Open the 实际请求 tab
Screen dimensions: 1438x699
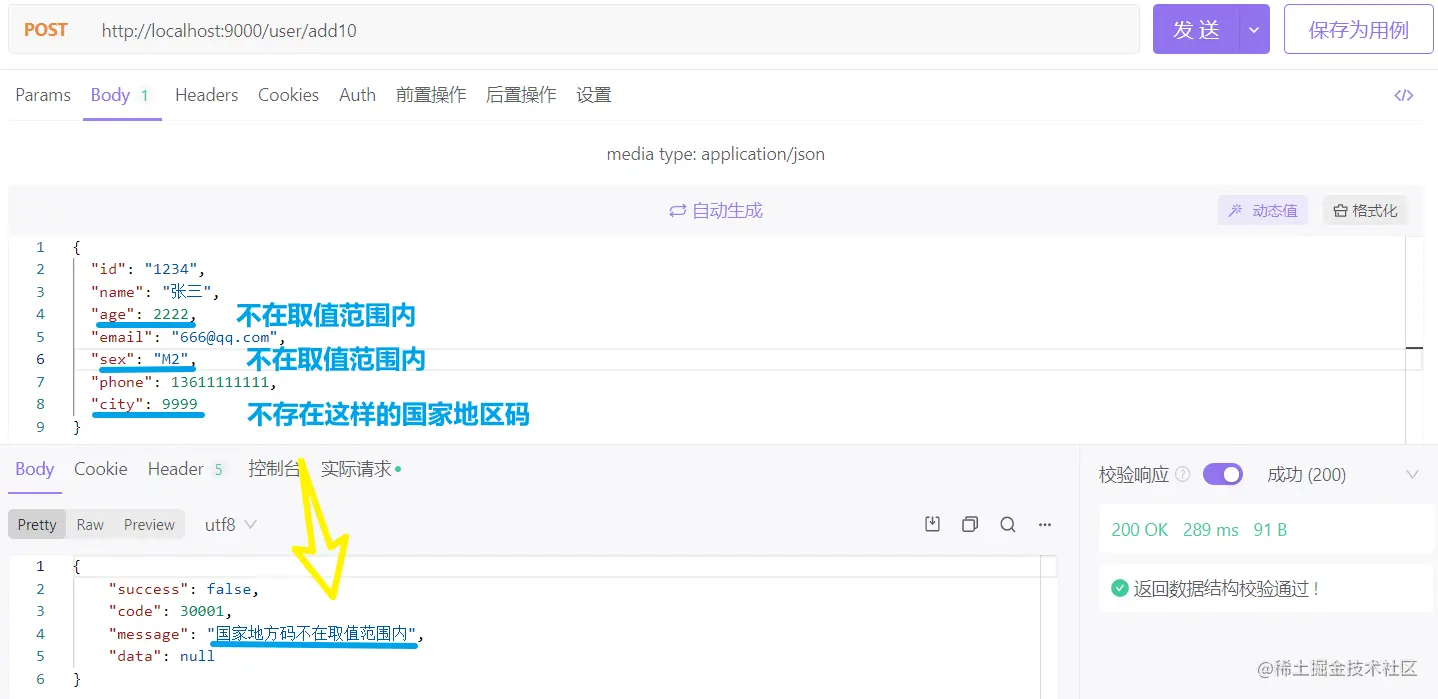click(360, 469)
